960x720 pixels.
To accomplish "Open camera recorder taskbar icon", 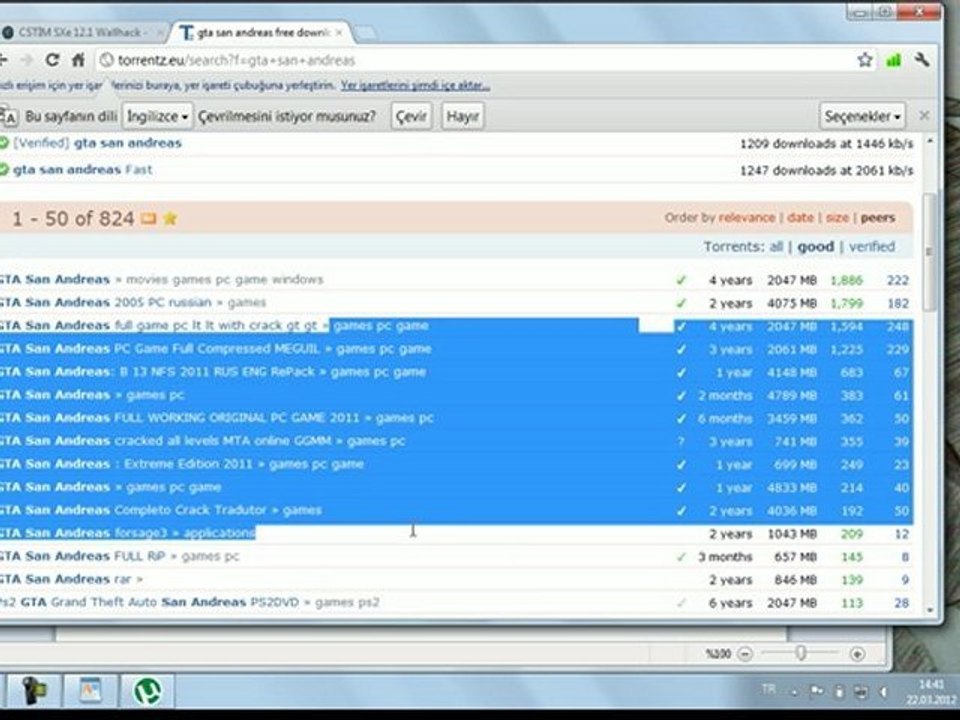I will 34,691.
